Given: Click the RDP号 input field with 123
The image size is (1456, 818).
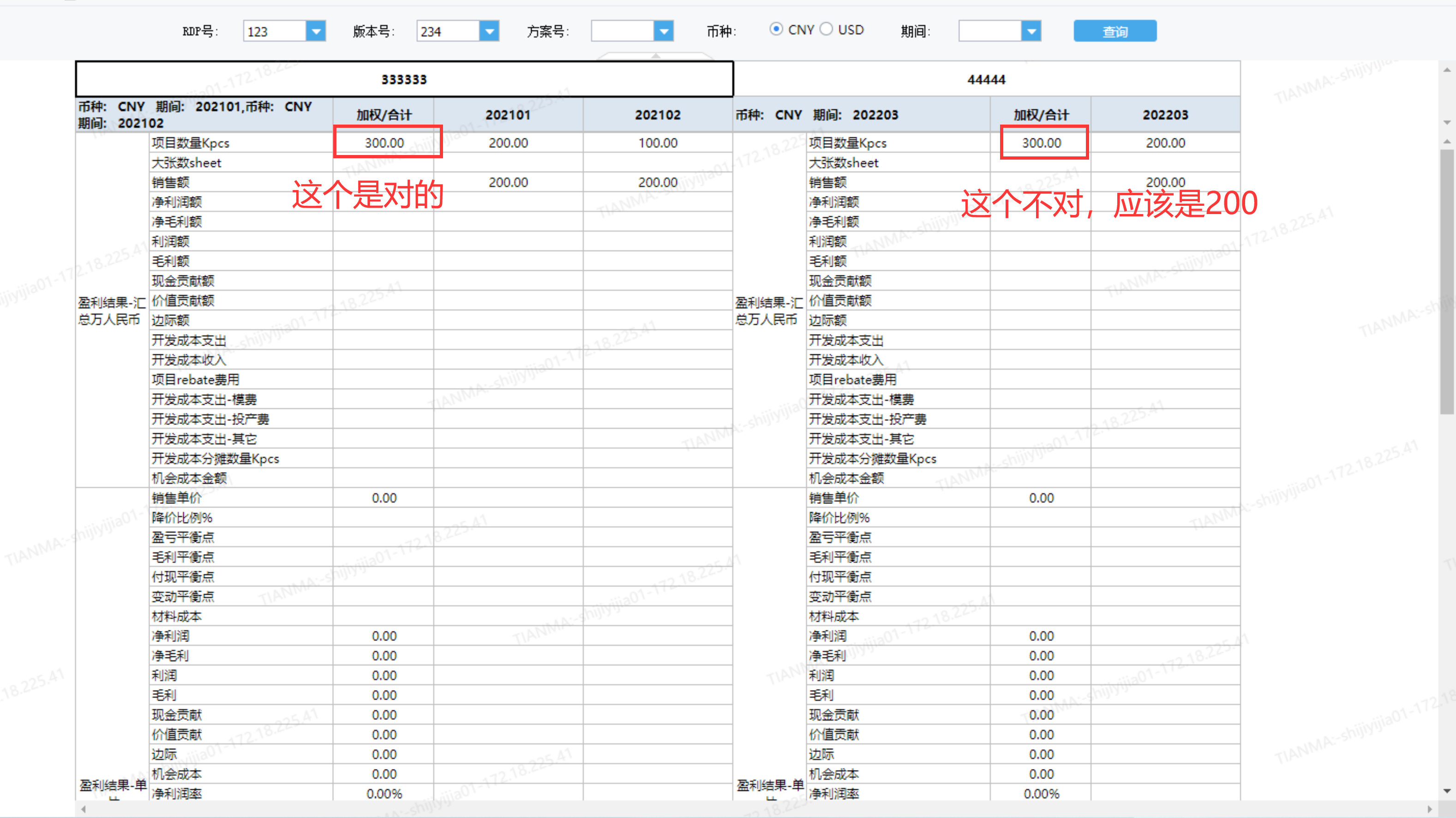Looking at the screenshot, I should click(x=275, y=31).
